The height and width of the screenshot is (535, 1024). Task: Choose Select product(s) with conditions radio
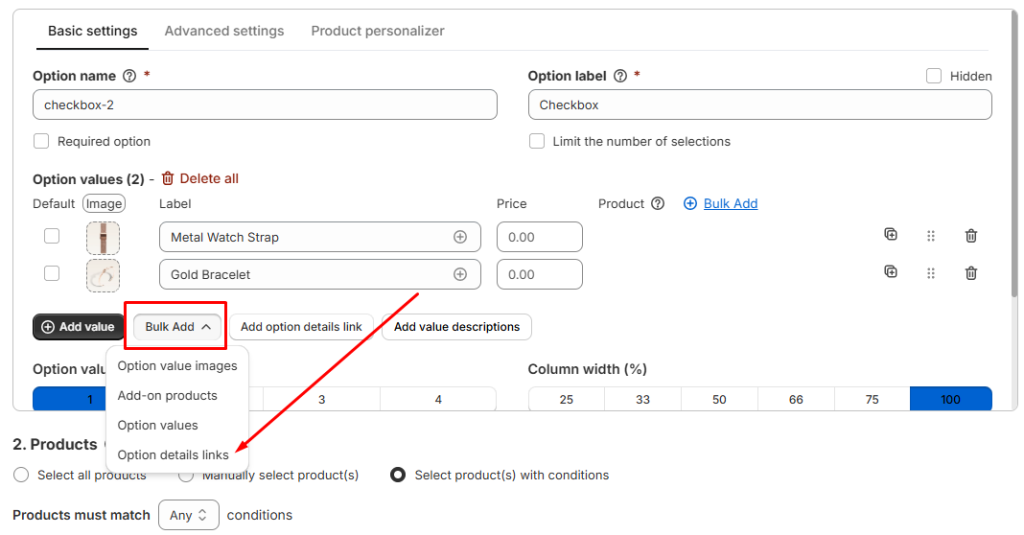tap(398, 475)
